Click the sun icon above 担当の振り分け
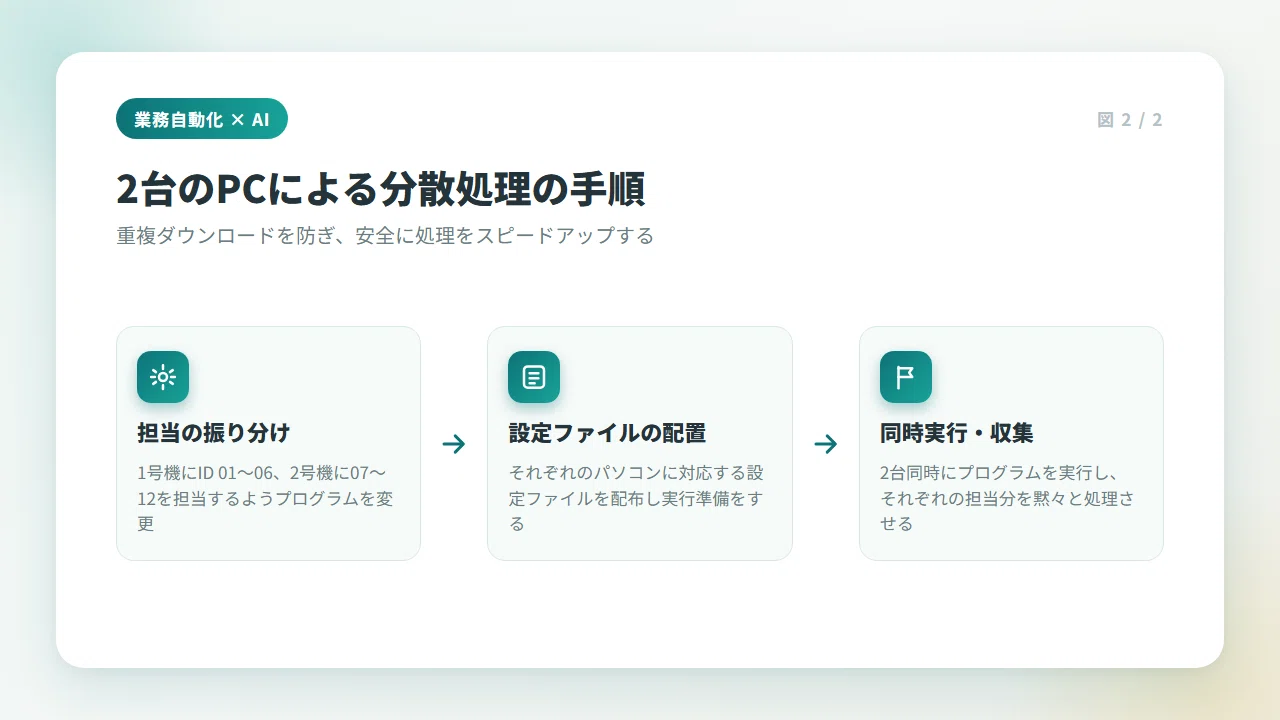Image resolution: width=1280 pixels, height=720 pixels. click(x=163, y=377)
